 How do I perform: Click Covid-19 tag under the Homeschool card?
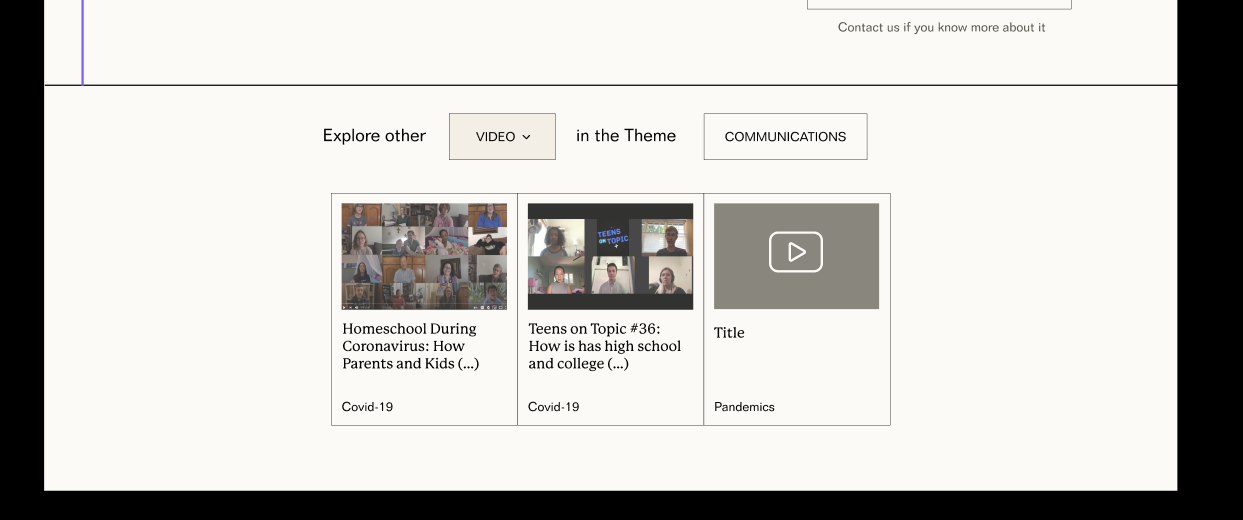pos(367,407)
